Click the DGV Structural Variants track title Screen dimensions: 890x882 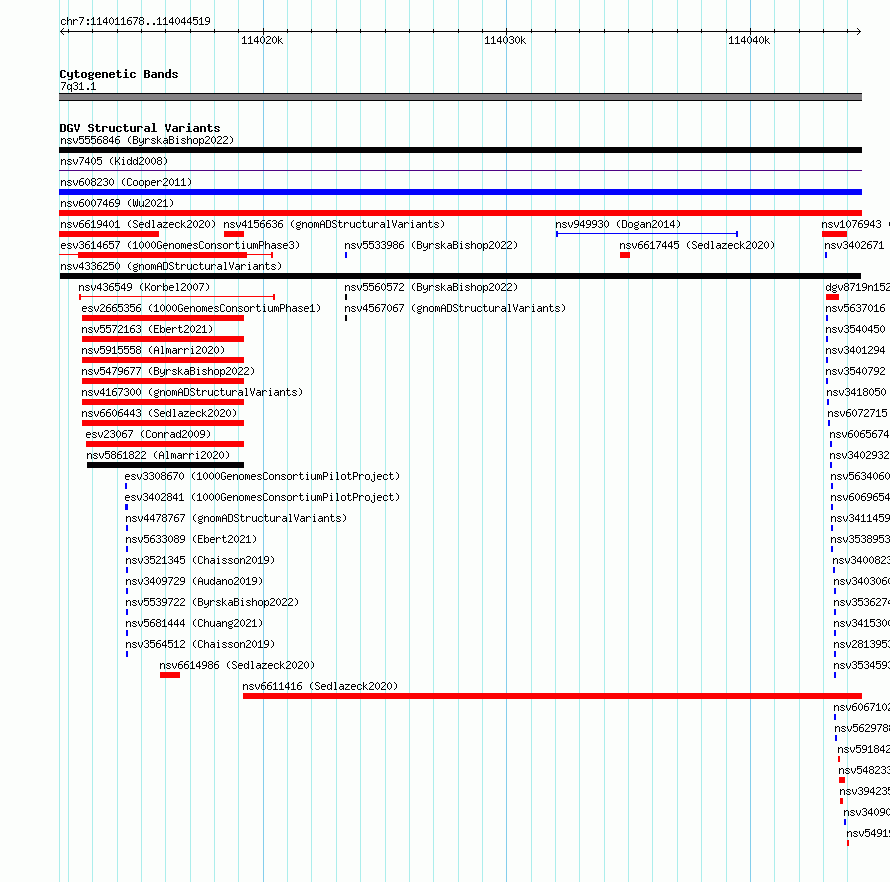tap(140, 128)
